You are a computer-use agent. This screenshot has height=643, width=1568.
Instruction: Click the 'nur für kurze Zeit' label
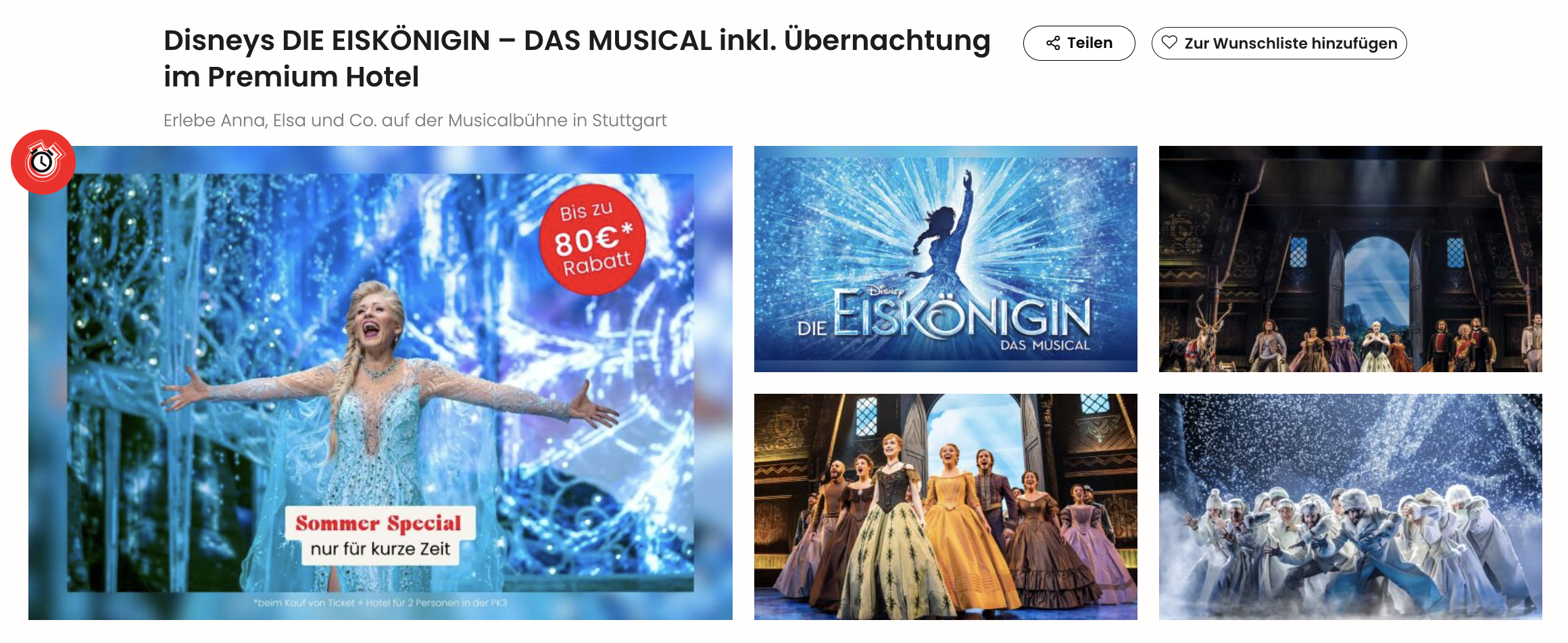pos(380,549)
